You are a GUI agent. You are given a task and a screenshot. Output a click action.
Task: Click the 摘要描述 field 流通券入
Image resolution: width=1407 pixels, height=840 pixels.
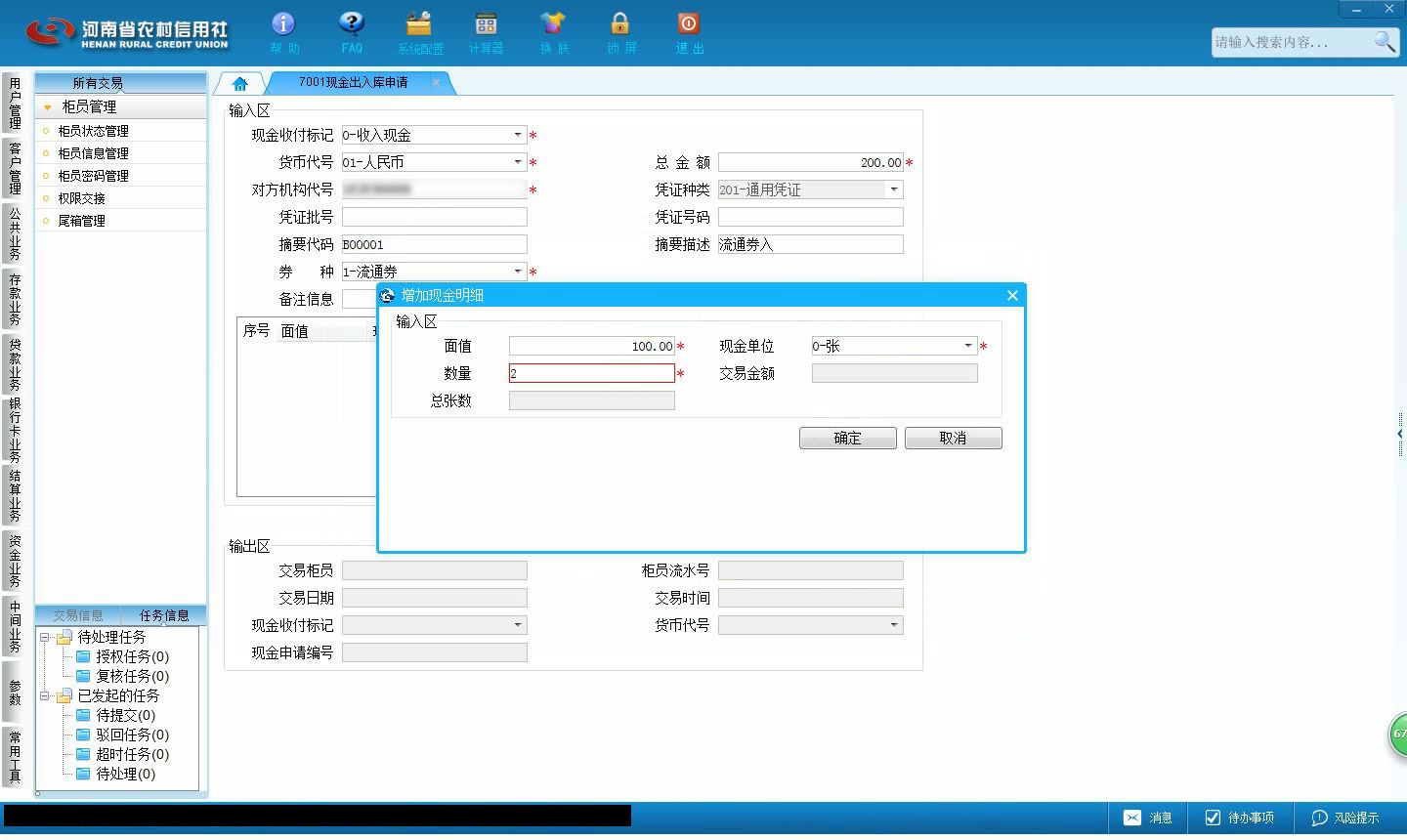(811, 244)
